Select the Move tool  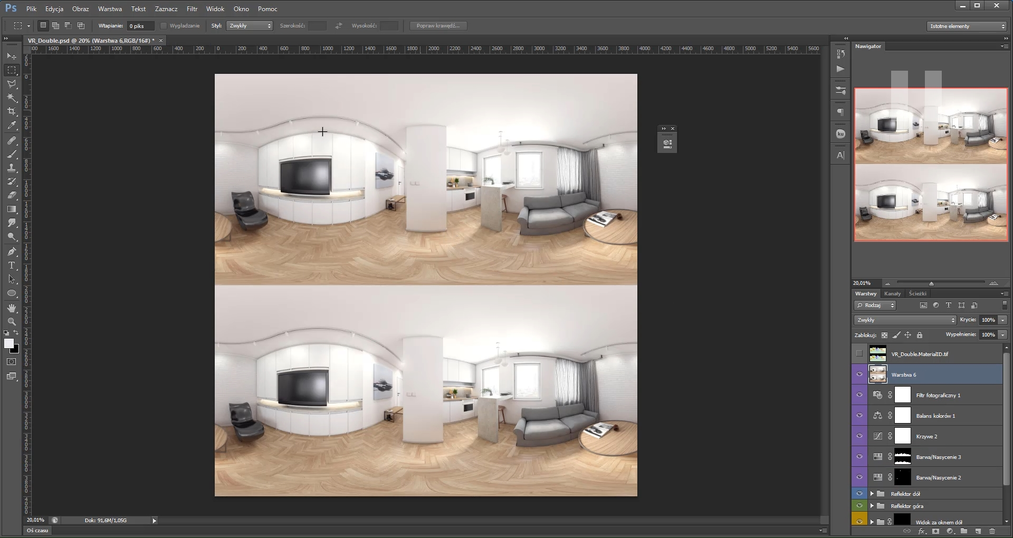tap(12, 56)
